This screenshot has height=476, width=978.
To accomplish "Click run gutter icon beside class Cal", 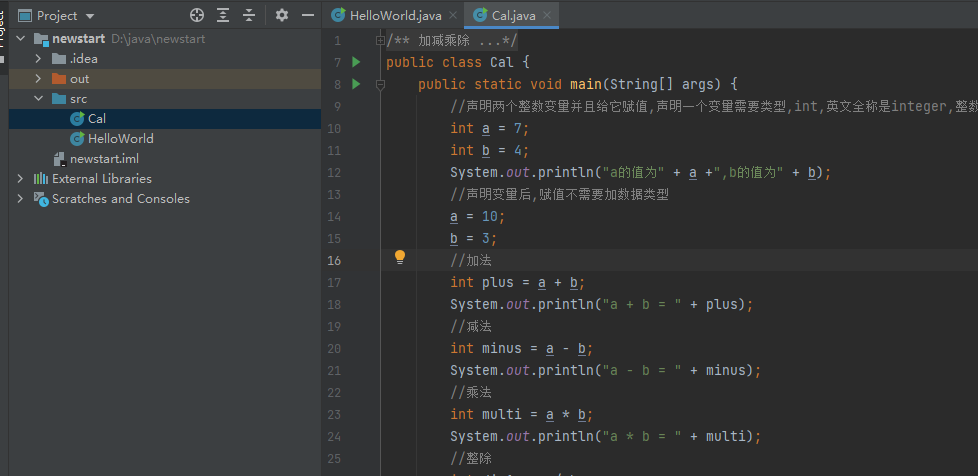I will [x=356, y=62].
